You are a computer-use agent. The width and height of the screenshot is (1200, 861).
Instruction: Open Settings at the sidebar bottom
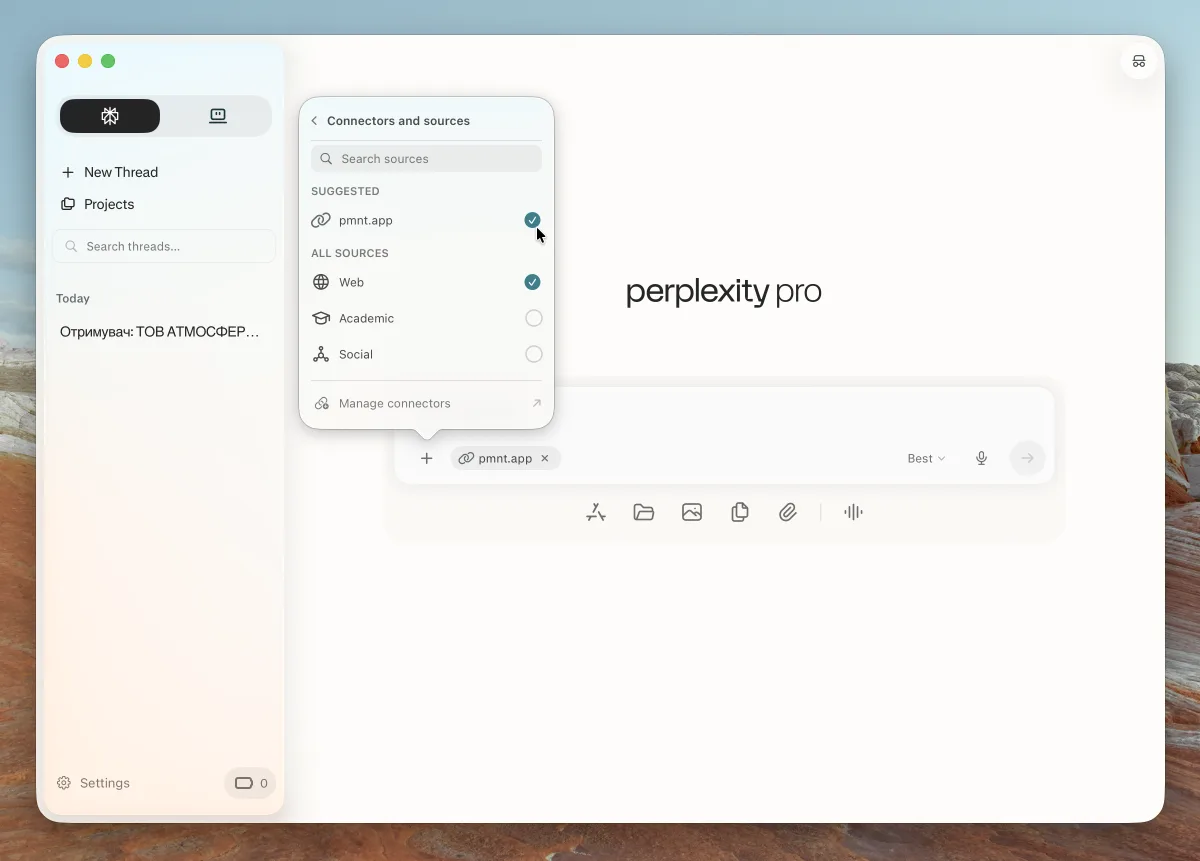click(93, 783)
